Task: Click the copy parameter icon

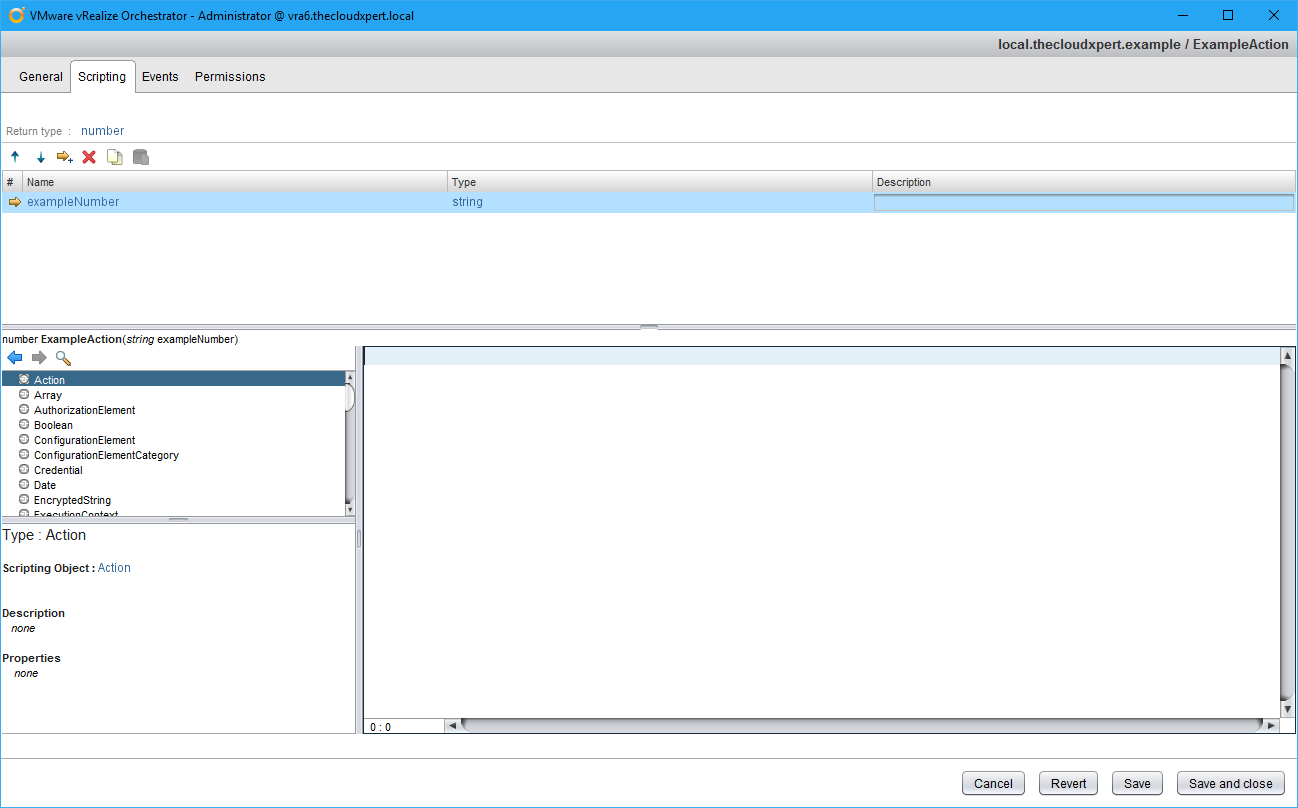Action: [115, 157]
